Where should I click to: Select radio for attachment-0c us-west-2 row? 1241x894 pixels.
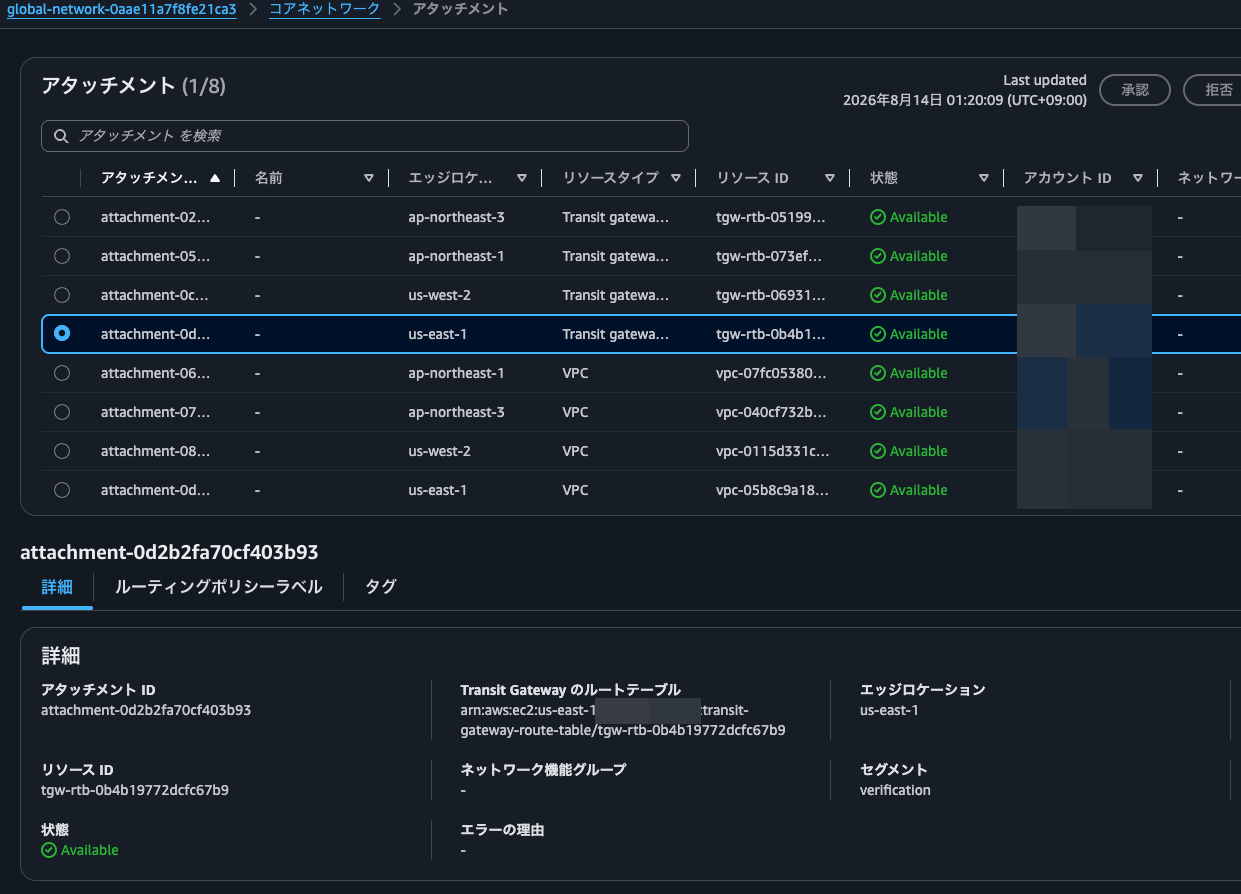click(x=62, y=295)
